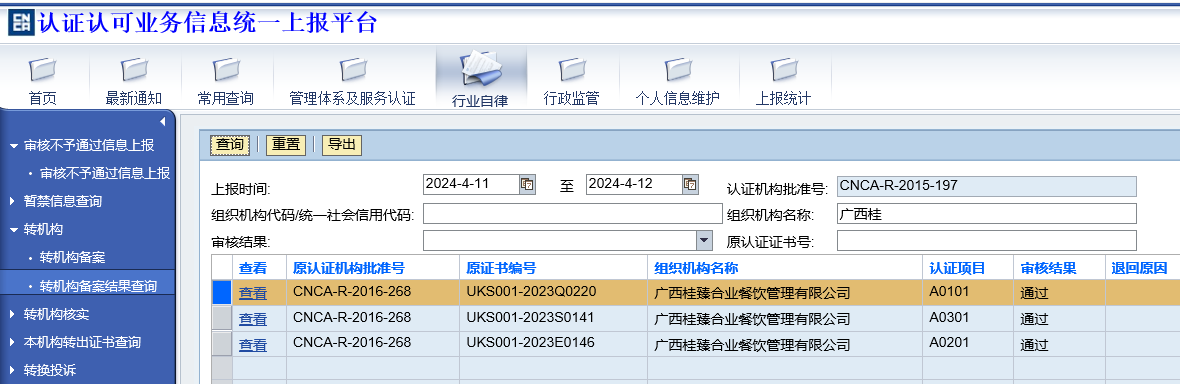Image resolution: width=1180 pixels, height=384 pixels.
Task: Select row marker for UKS001-2023E0146 row
Action: [222, 344]
